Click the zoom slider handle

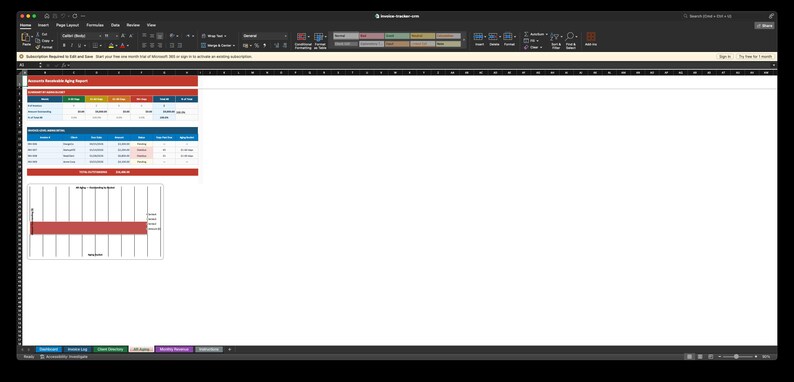pyautogui.click(x=736, y=357)
